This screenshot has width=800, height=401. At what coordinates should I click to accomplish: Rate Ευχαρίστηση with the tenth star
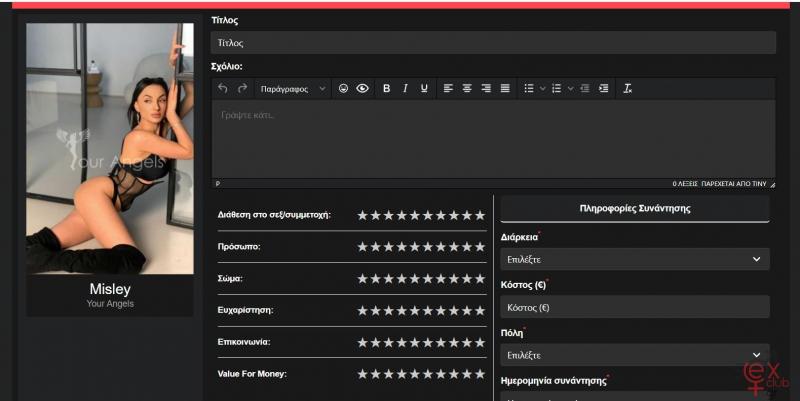(x=480, y=310)
